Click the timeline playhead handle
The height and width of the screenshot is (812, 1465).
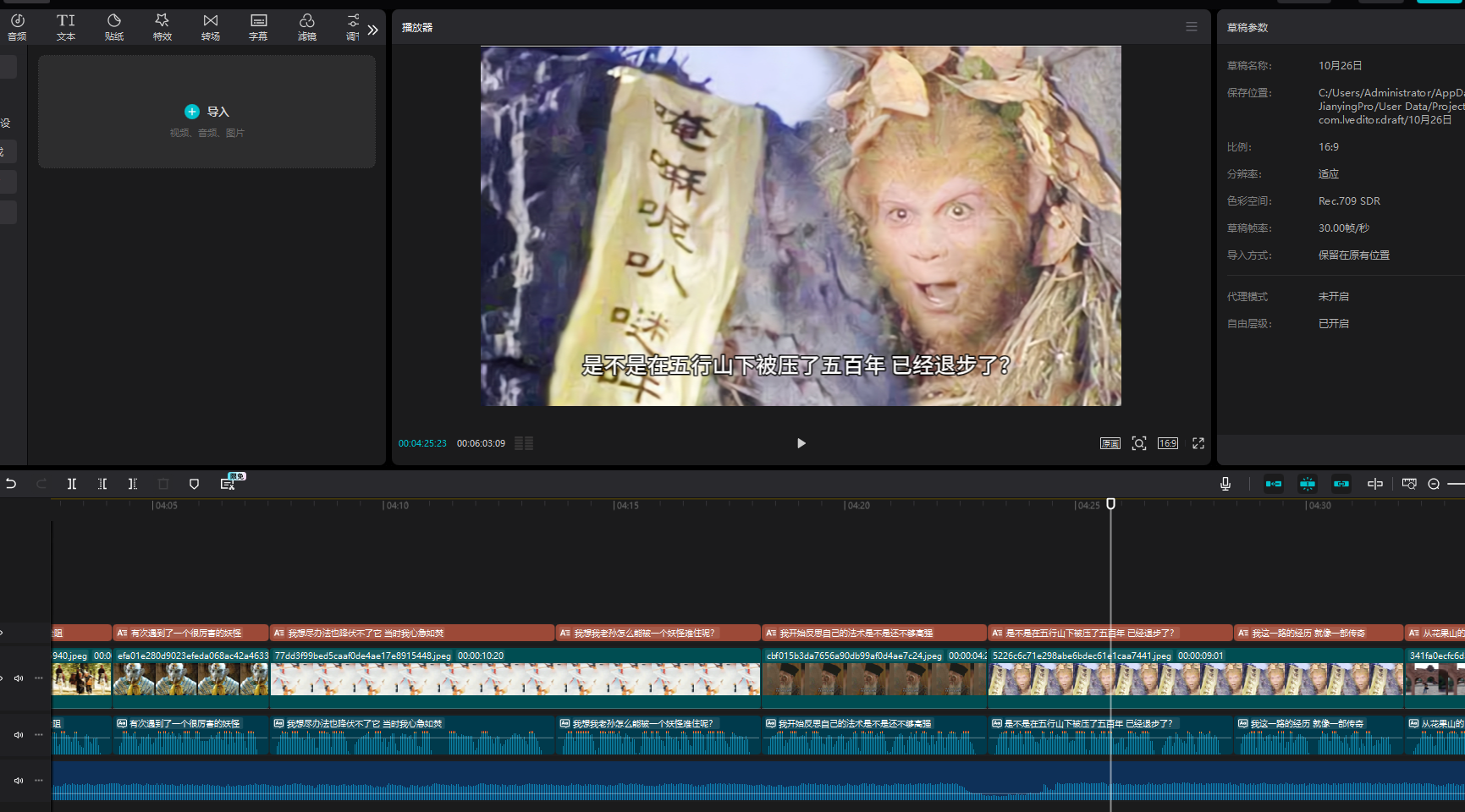(1110, 504)
